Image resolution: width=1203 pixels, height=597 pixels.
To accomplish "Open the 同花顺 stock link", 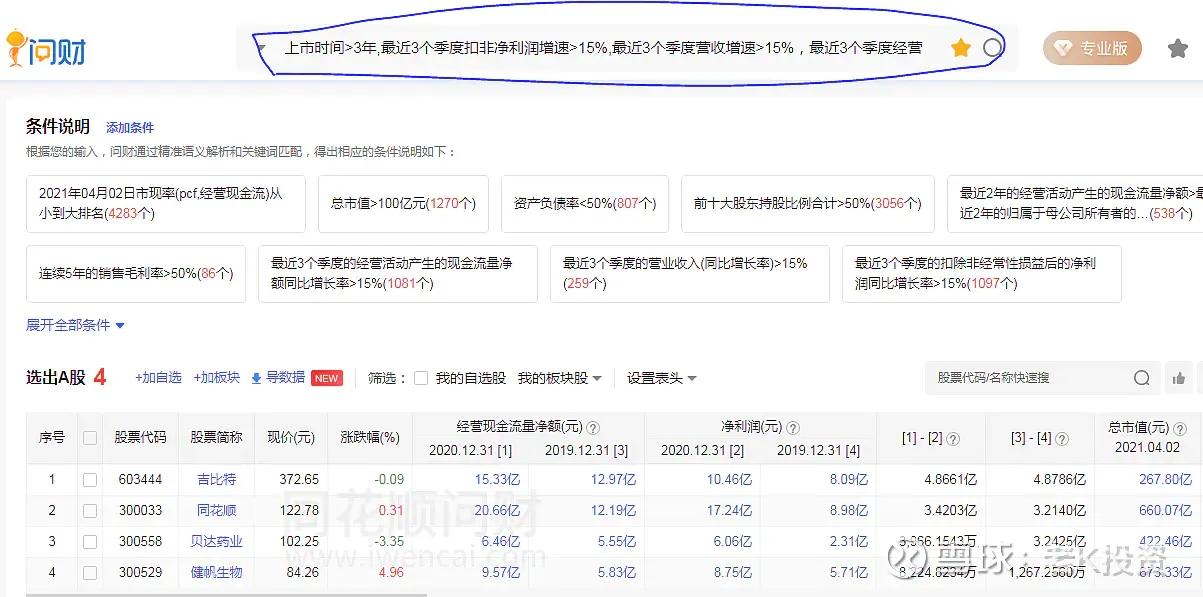I will point(217,511).
